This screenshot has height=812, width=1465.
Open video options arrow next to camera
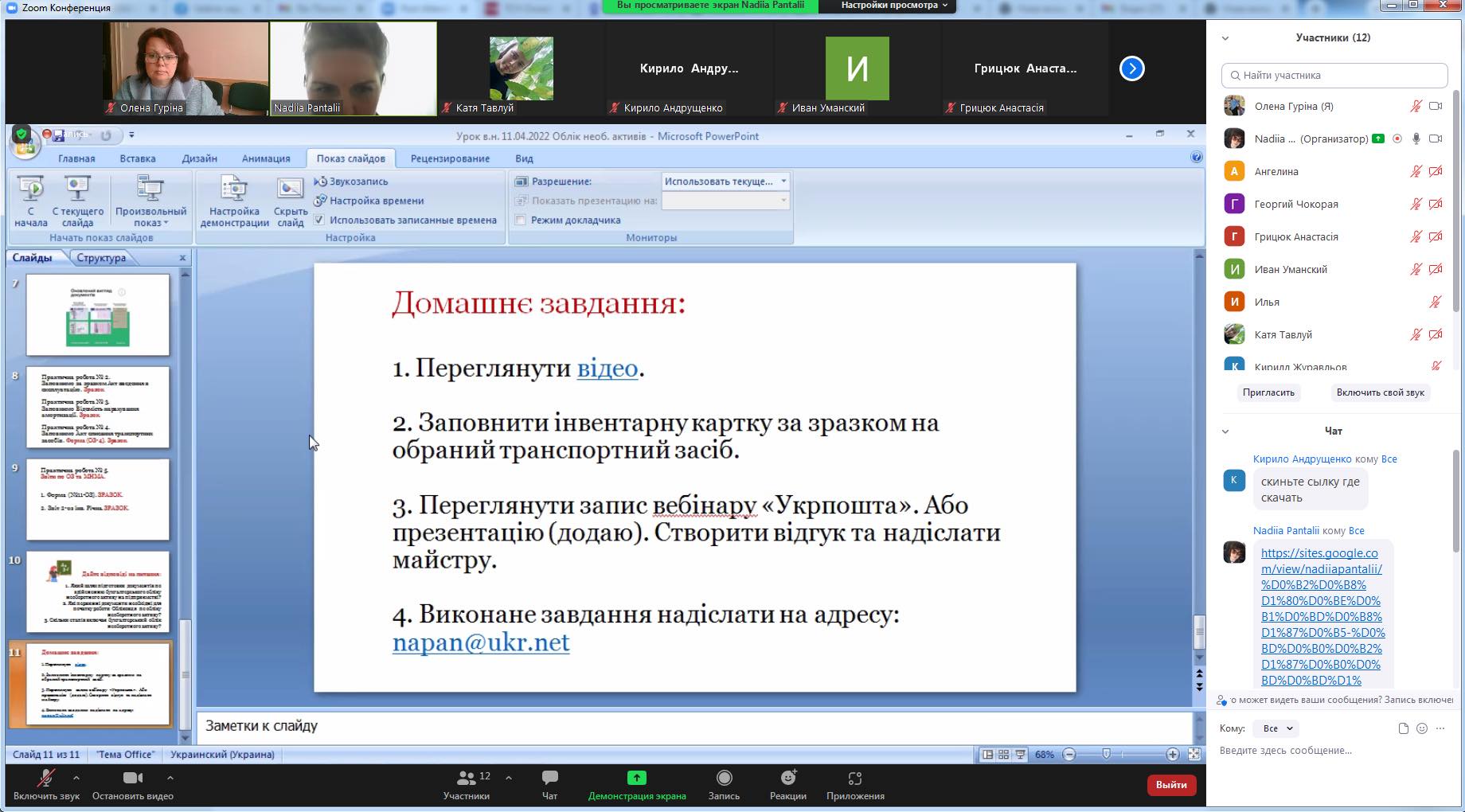click(170, 778)
